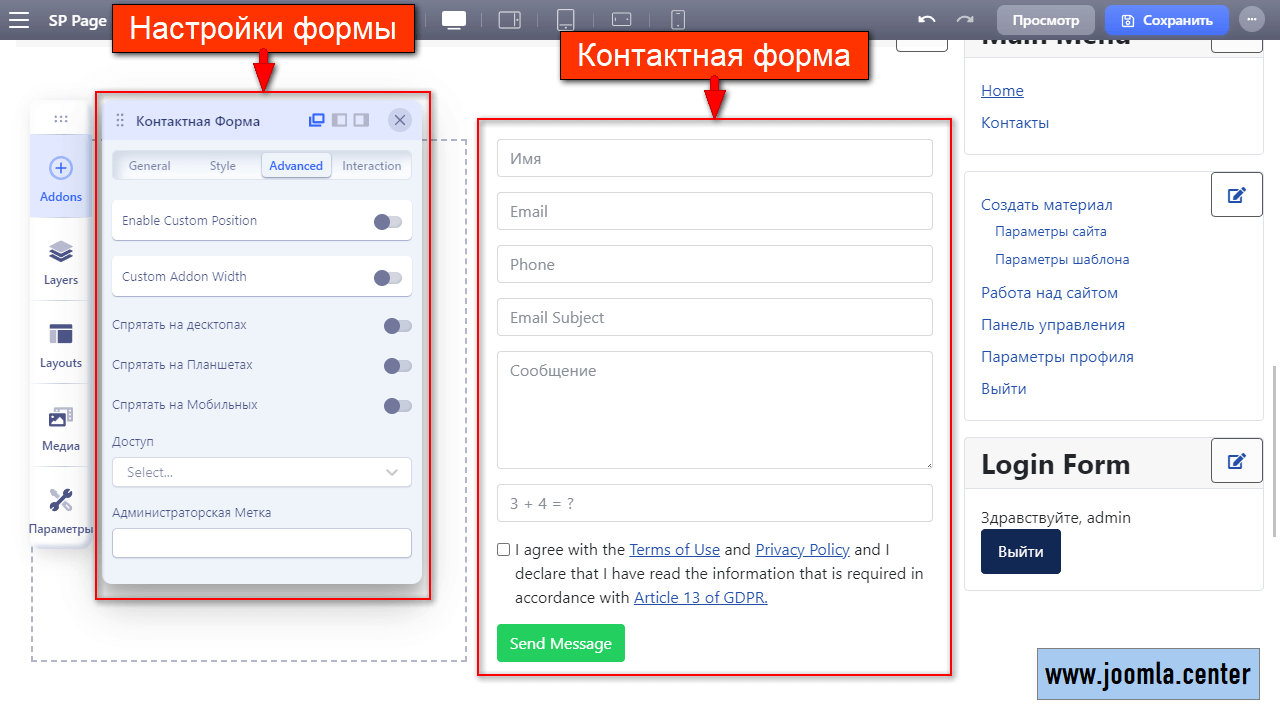Viewport: 1280px width, 720px height.
Task: Toggle Спрятать на десктопах switch
Action: click(397, 325)
